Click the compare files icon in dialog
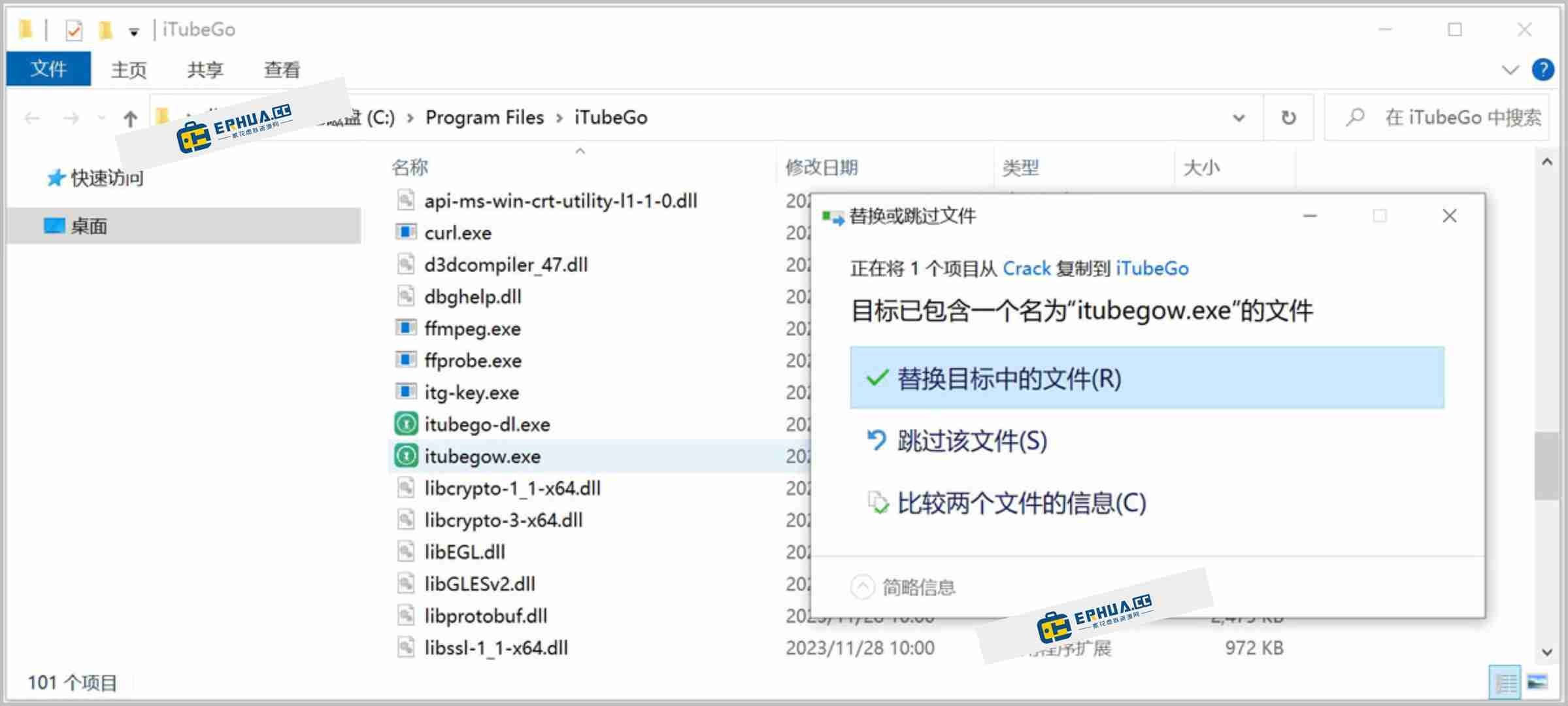Screen dimensions: 1568x706 [x=878, y=503]
